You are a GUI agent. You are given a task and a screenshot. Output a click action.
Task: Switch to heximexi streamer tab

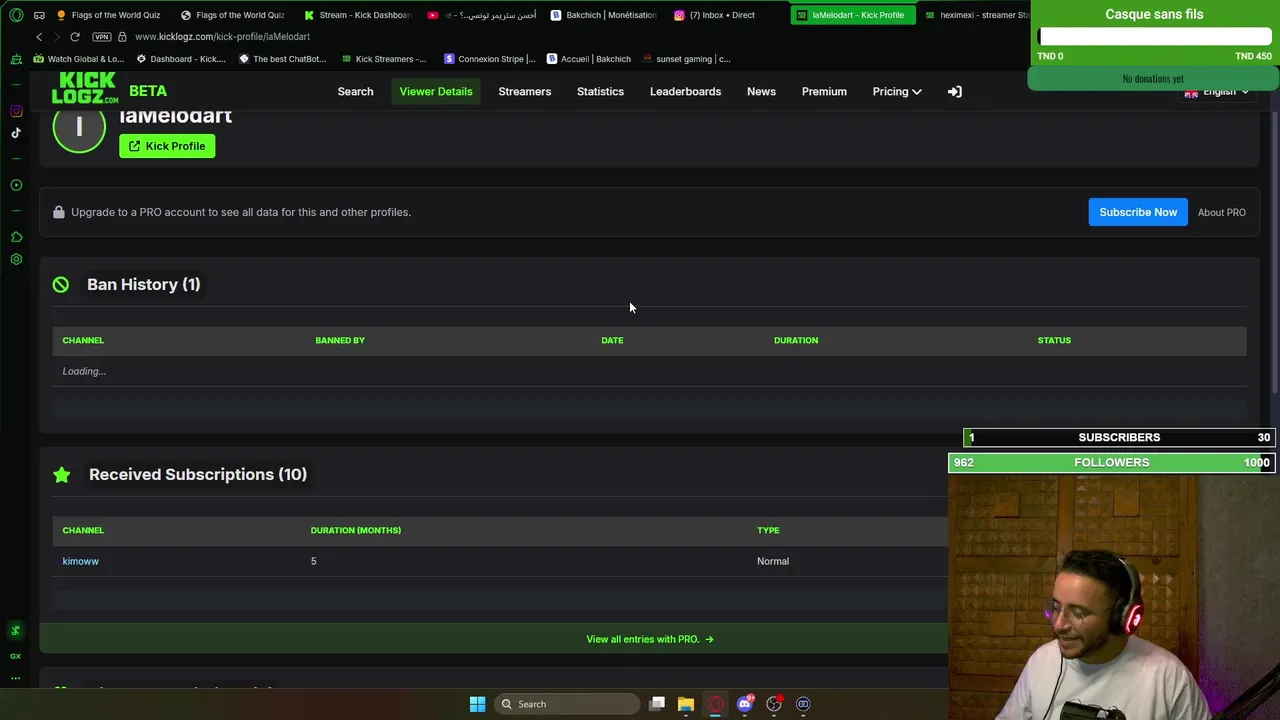976,15
